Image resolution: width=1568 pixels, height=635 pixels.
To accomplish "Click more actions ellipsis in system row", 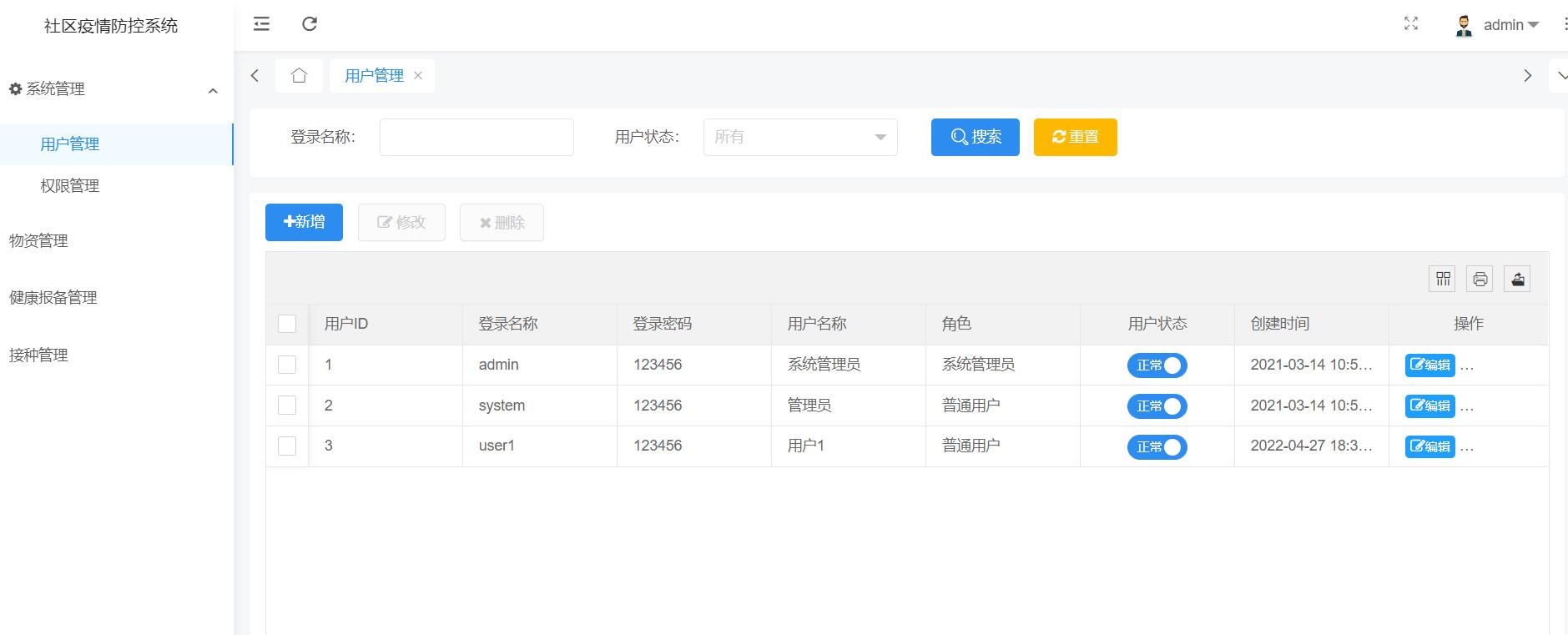I will 1467,408.
